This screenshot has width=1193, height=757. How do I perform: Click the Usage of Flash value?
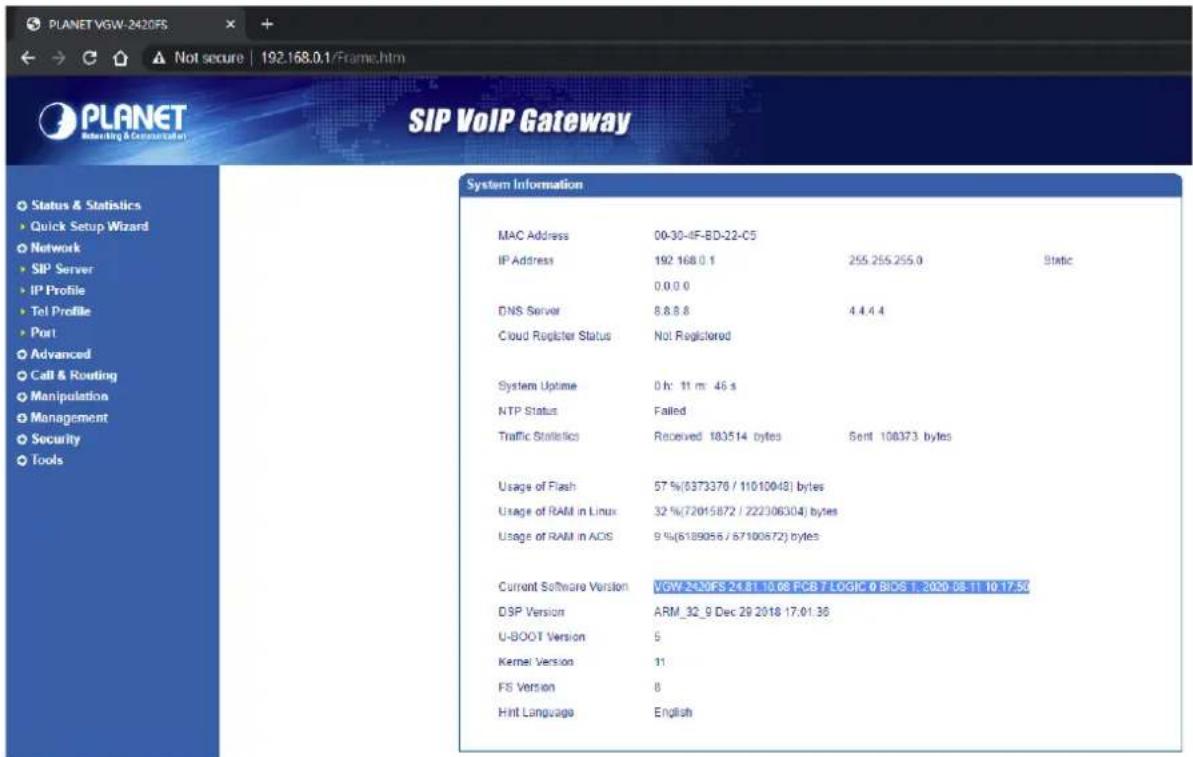pyautogui.click(x=739, y=487)
